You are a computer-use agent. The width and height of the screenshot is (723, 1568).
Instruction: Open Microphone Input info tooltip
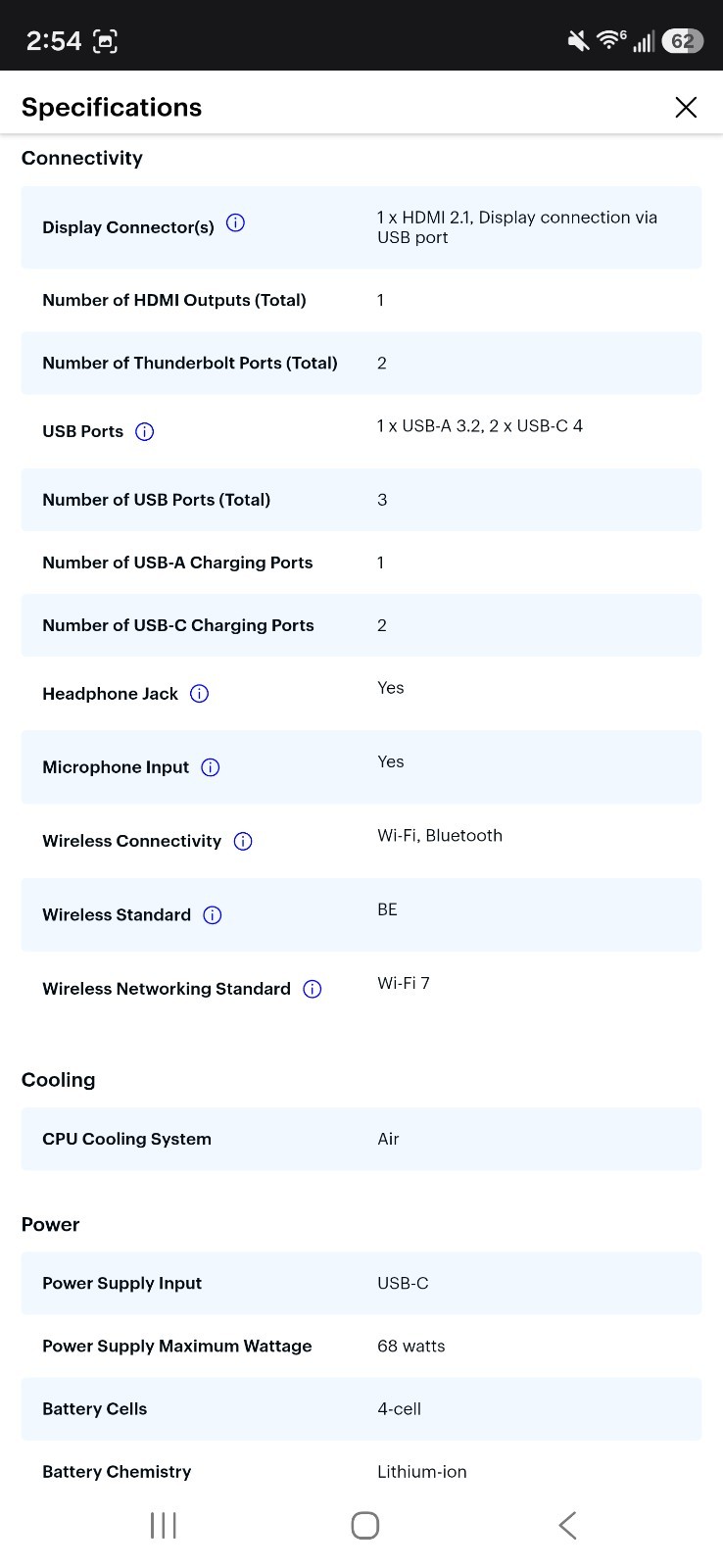(x=210, y=767)
